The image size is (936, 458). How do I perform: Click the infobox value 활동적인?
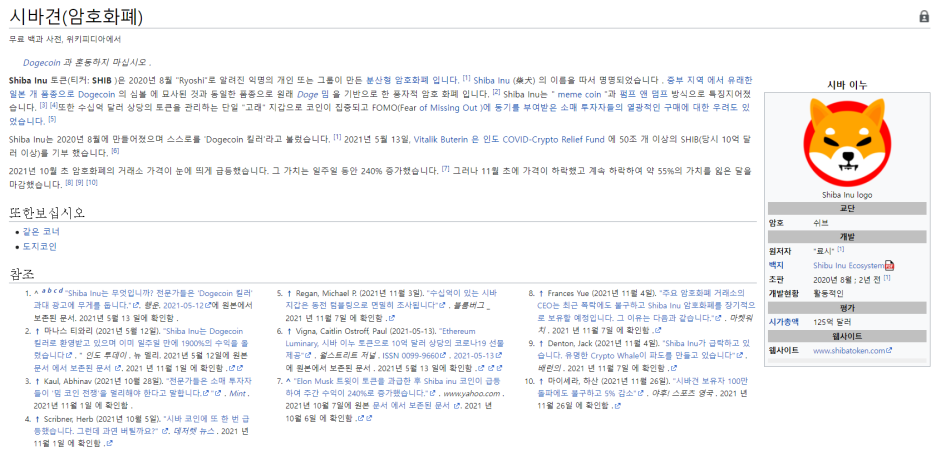827,293
